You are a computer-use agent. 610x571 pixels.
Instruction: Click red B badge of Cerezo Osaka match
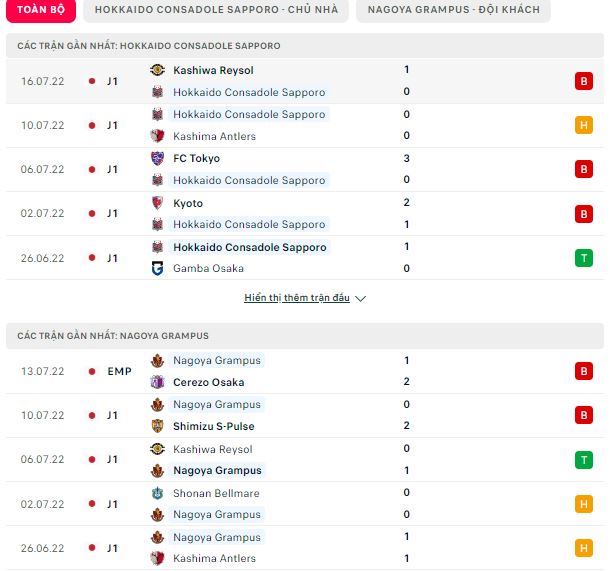click(583, 371)
